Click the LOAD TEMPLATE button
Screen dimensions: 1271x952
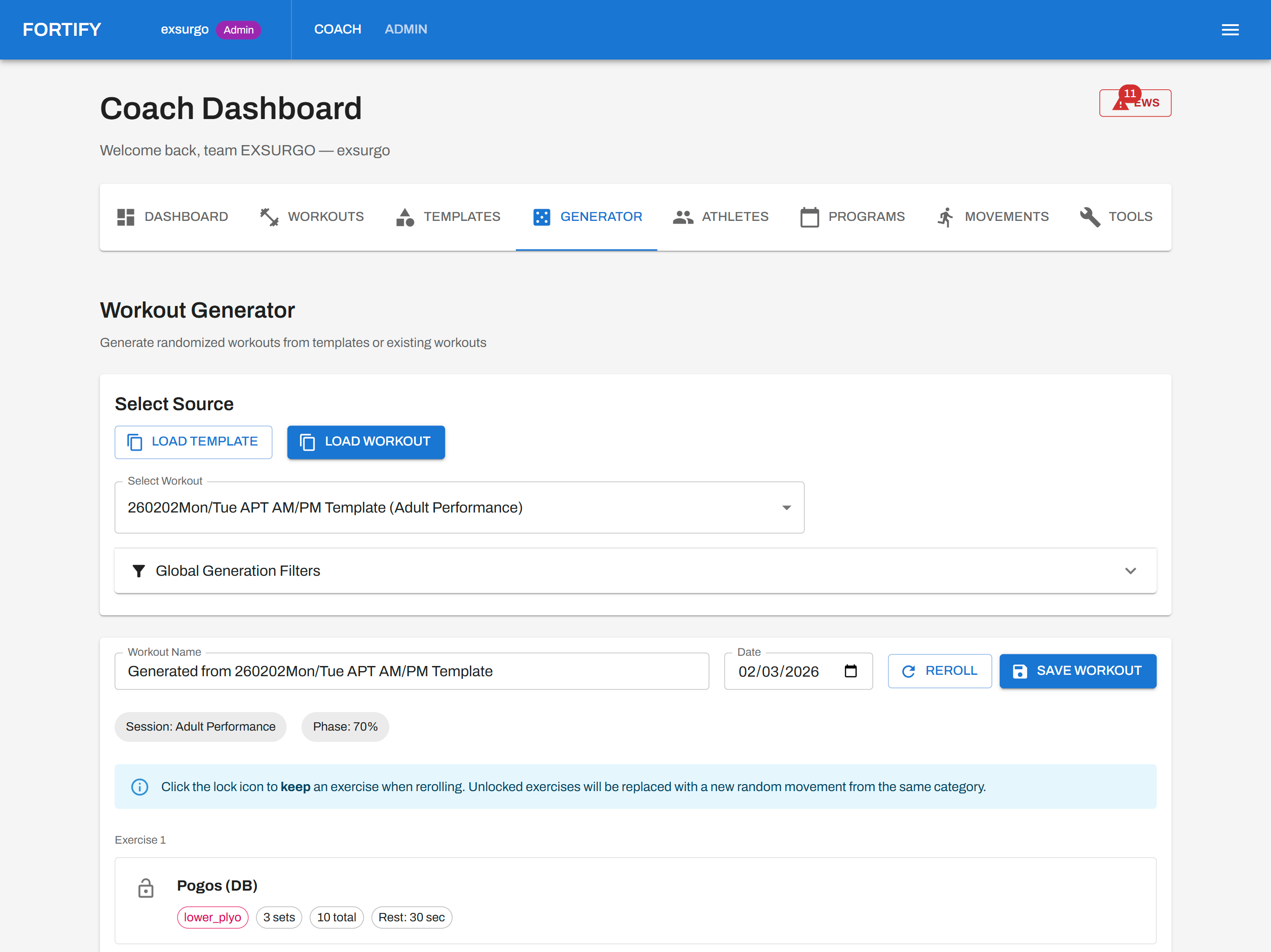coord(193,442)
